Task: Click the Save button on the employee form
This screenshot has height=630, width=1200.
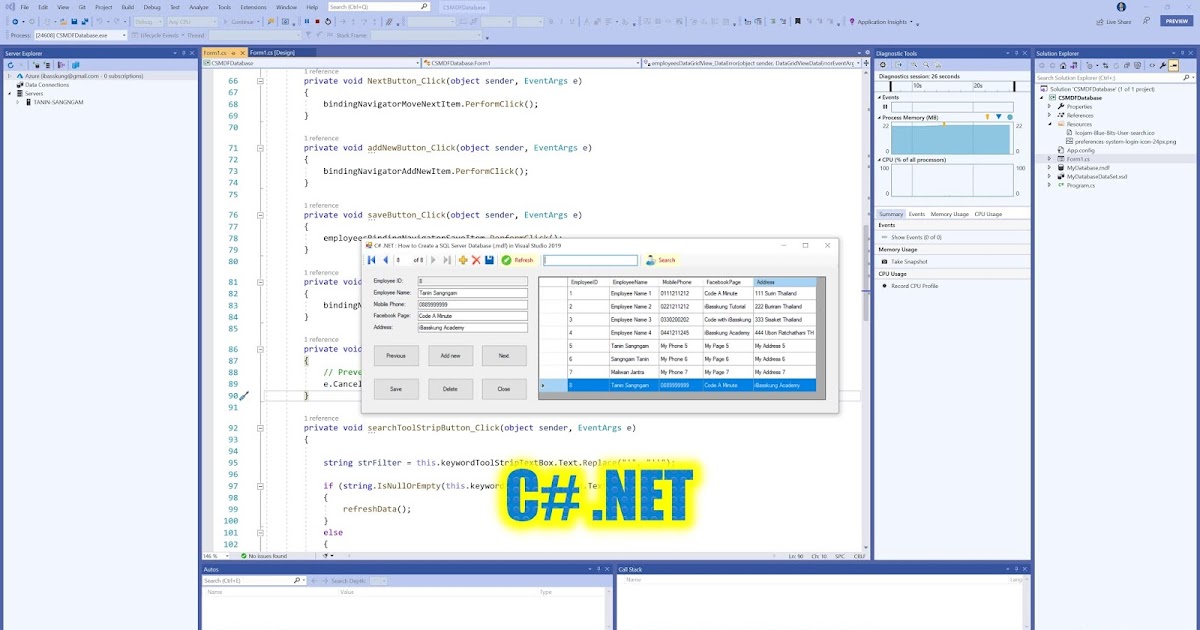Action: click(x=396, y=389)
